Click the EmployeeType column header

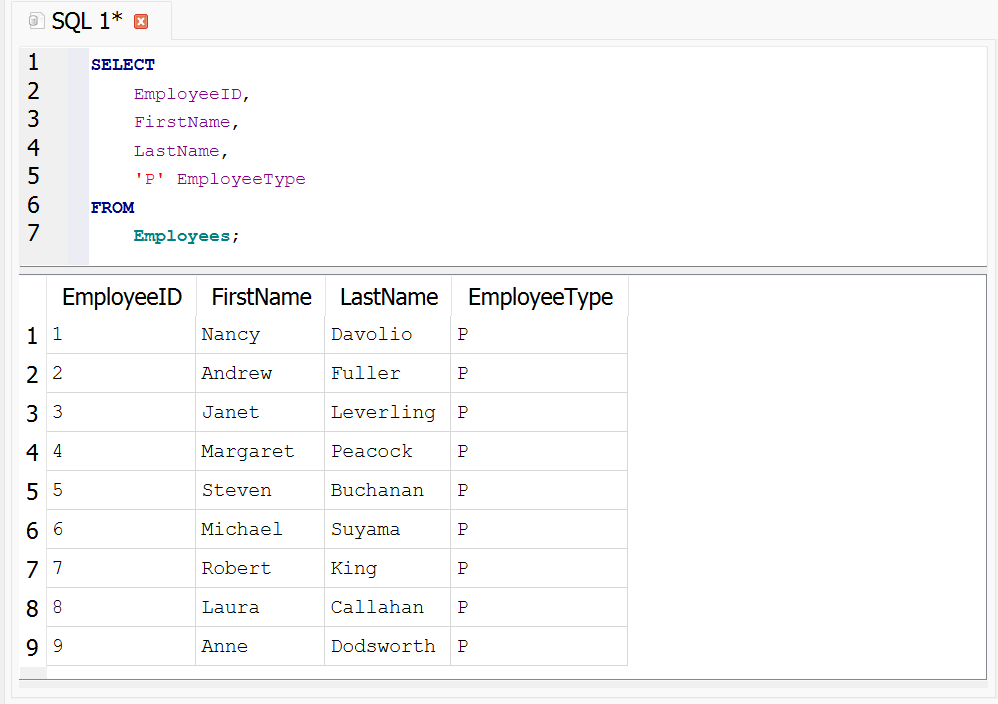tap(540, 297)
